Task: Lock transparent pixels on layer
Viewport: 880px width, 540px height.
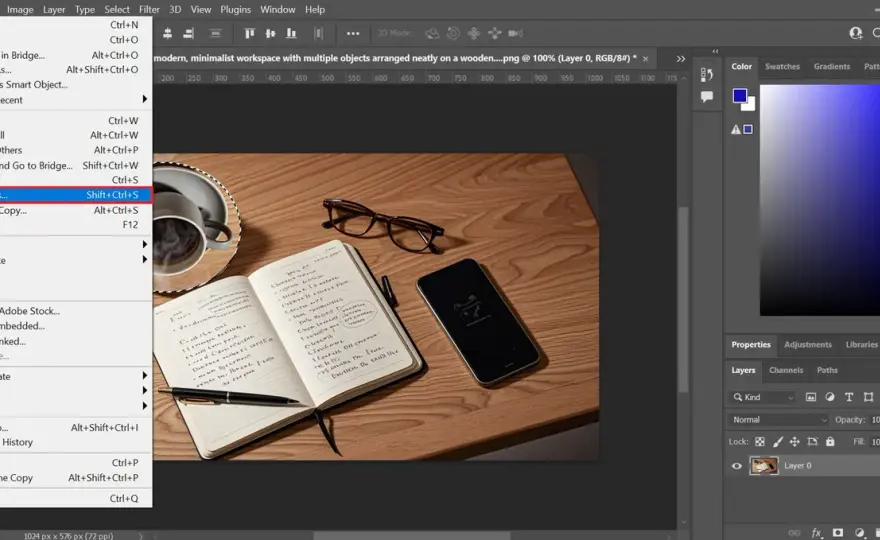Action: (759, 442)
